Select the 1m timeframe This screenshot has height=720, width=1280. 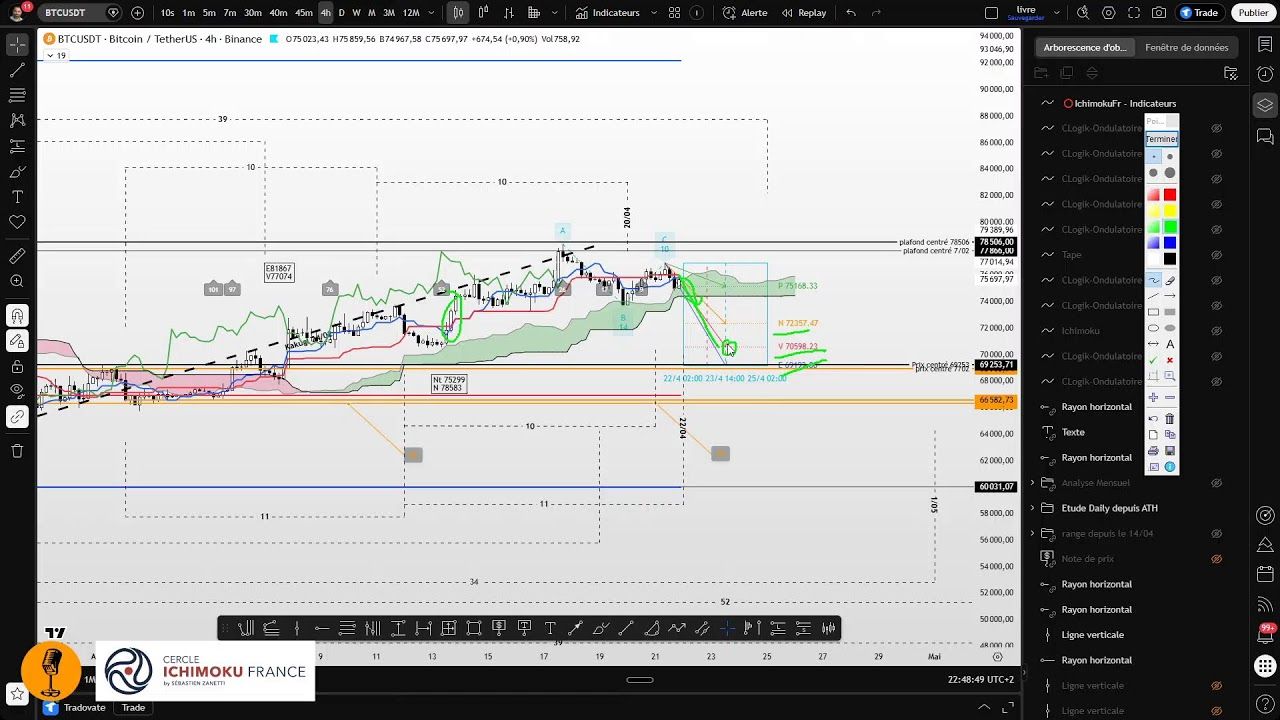188,13
